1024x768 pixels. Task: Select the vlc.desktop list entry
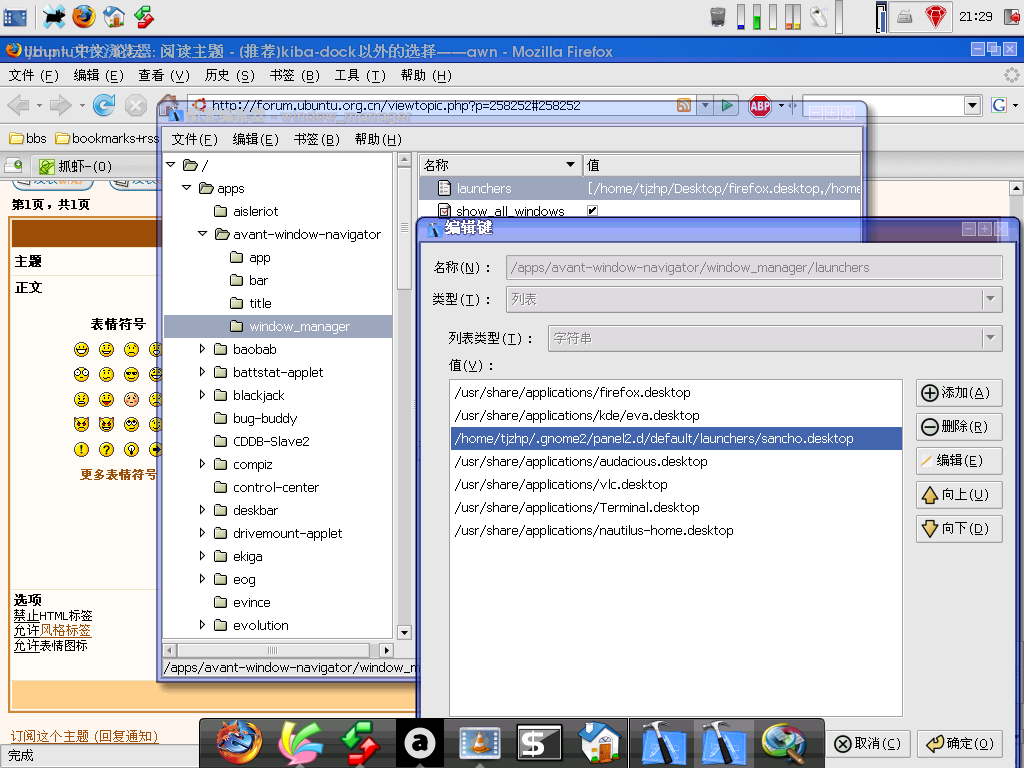pos(676,484)
